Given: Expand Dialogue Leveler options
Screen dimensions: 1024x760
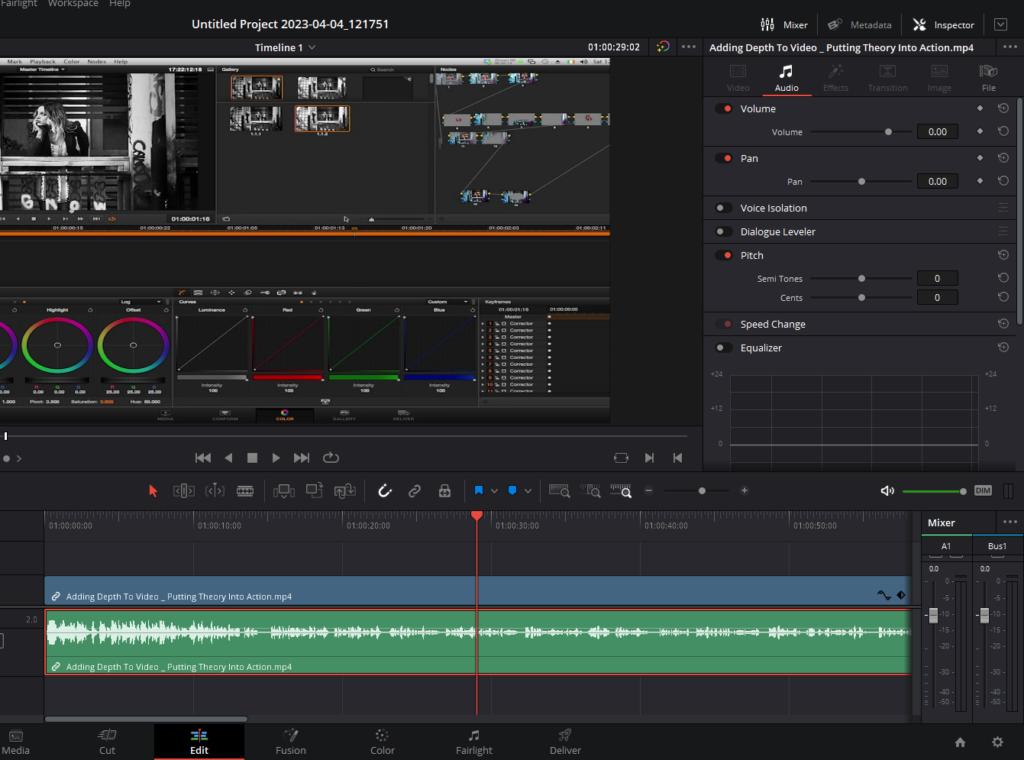Looking at the screenshot, I should point(1003,232).
